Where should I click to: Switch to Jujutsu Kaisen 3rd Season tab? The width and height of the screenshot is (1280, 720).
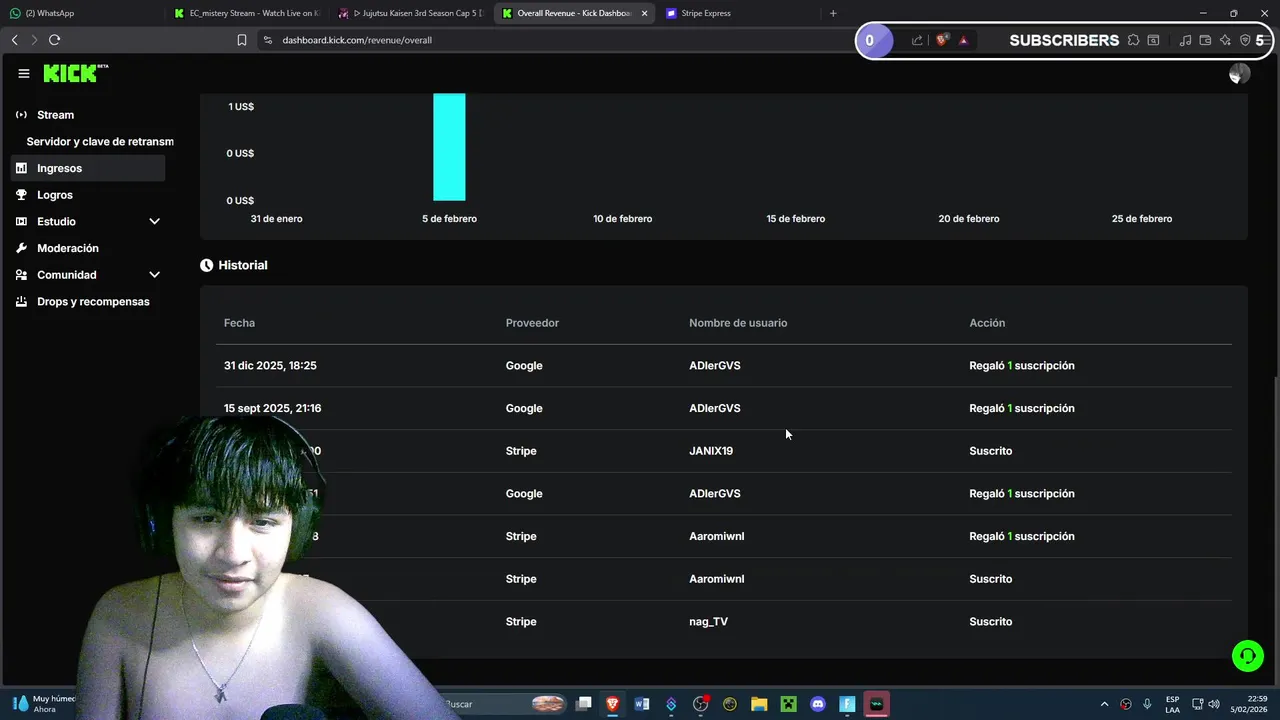click(411, 13)
